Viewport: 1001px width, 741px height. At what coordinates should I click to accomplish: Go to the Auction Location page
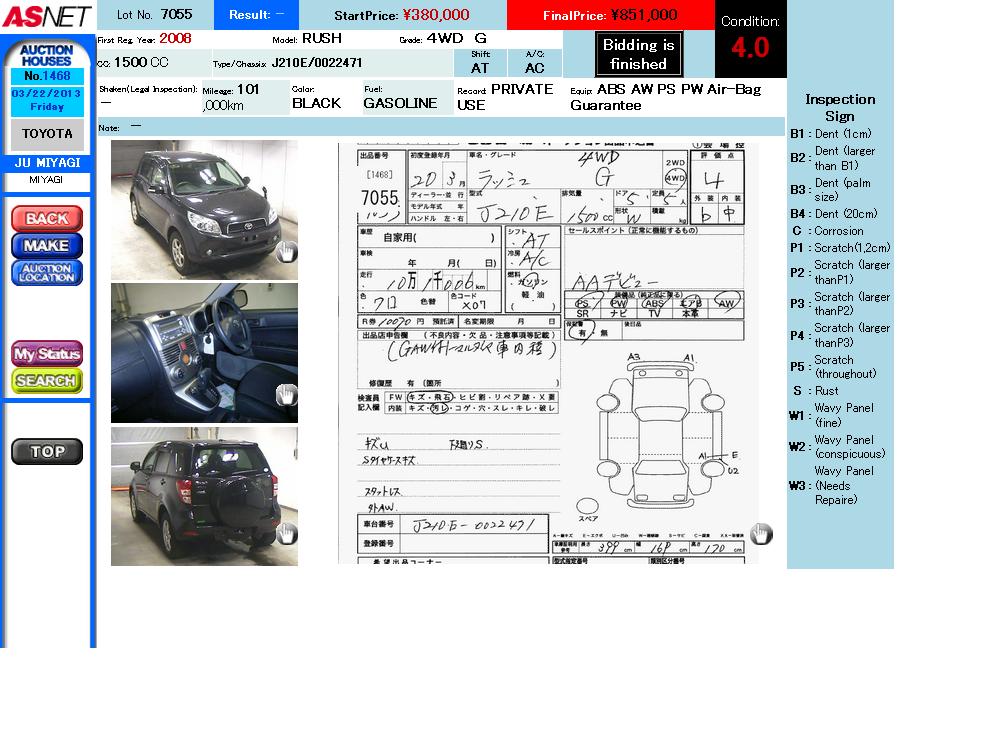(47, 273)
